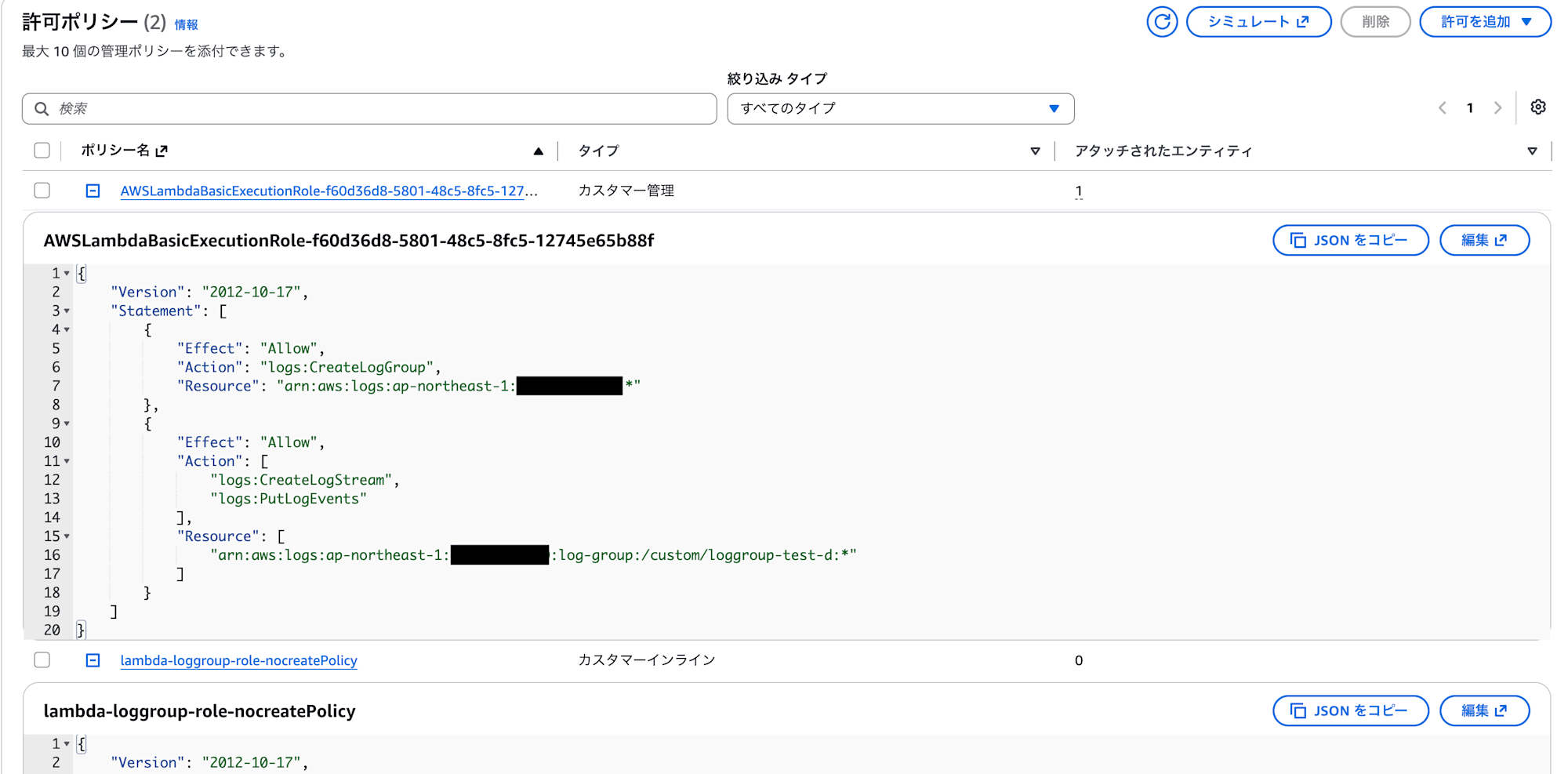Click the logs:PutLogEvents text
Image resolution: width=1568 pixels, height=774 pixels.
coord(288,499)
